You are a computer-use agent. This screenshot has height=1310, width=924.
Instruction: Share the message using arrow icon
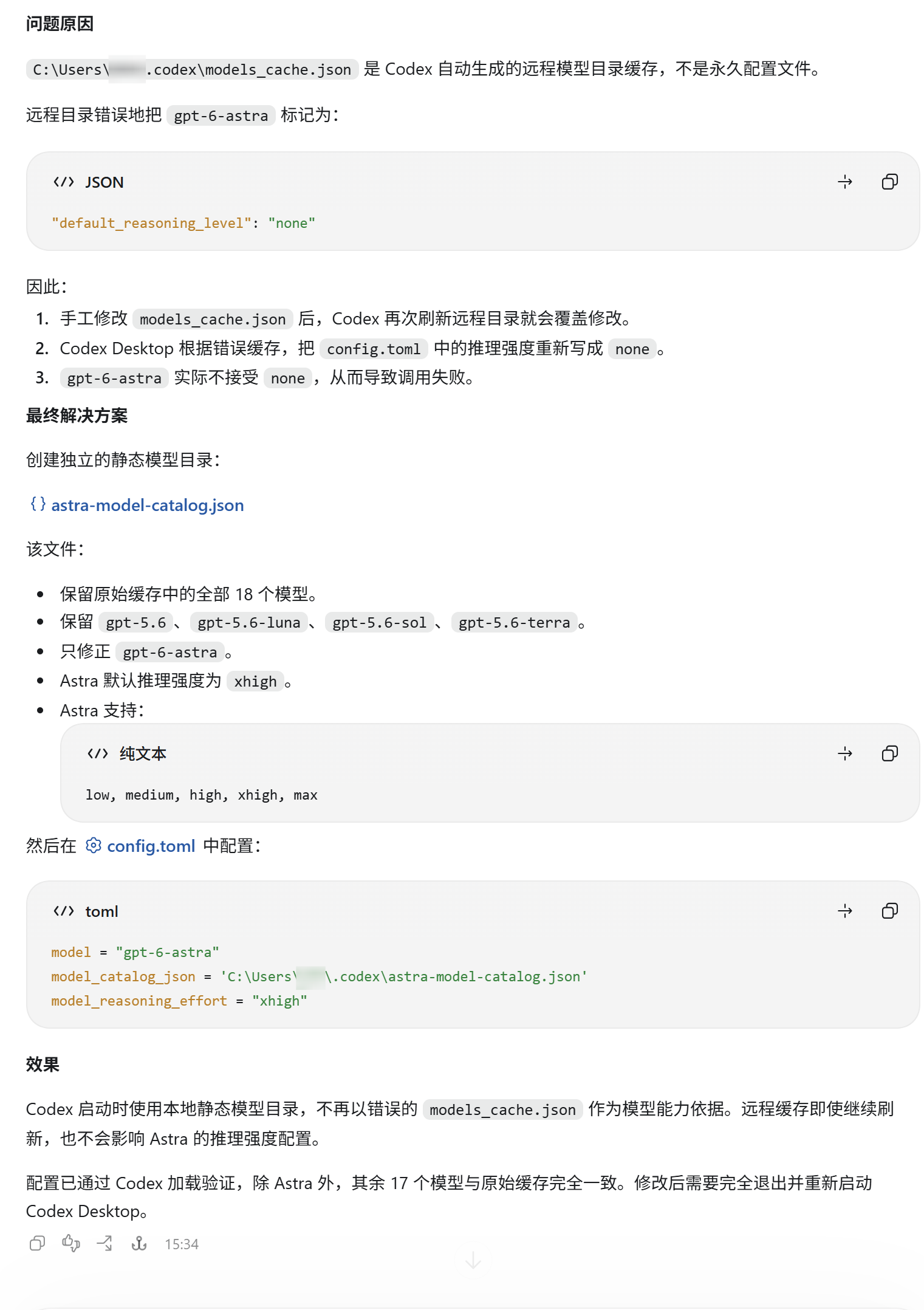click(104, 1243)
